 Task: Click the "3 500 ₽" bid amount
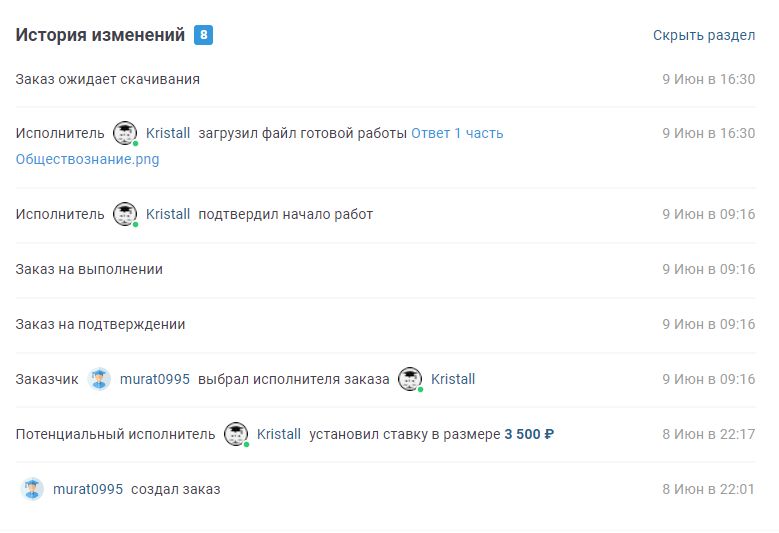(x=529, y=434)
